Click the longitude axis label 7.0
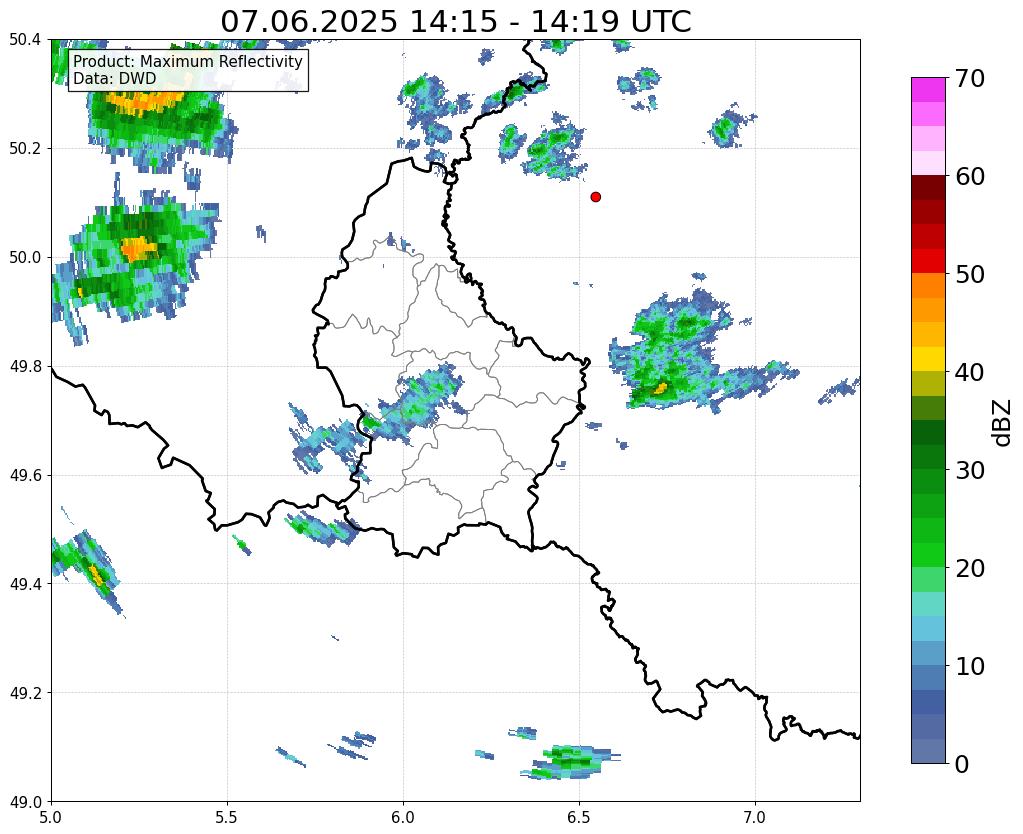The image size is (1023, 834). coord(755,817)
